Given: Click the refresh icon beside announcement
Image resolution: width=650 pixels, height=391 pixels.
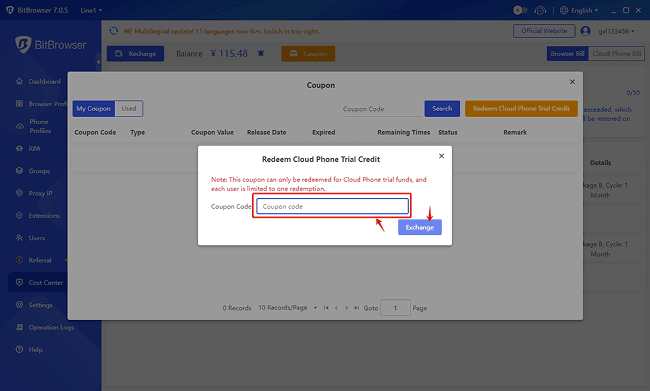Looking at the screenshot, I should [114, 31].
